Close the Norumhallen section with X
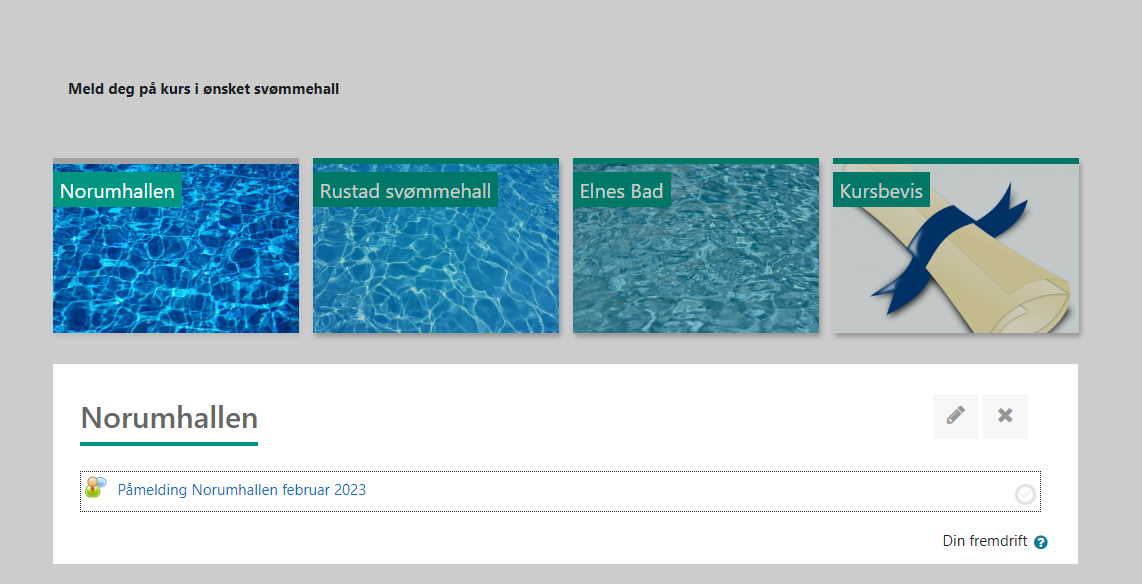The height and width of the screenshot is (584, 1142). [x=1005, y=416]
